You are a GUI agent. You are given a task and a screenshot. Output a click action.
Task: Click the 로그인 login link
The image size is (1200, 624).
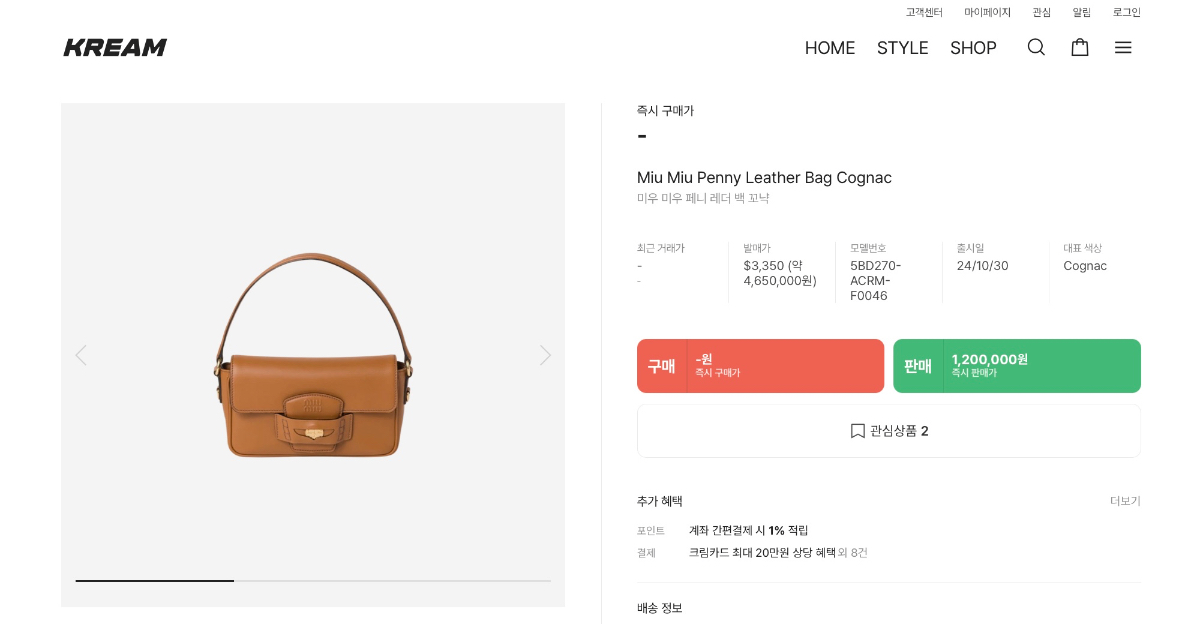1127,13
